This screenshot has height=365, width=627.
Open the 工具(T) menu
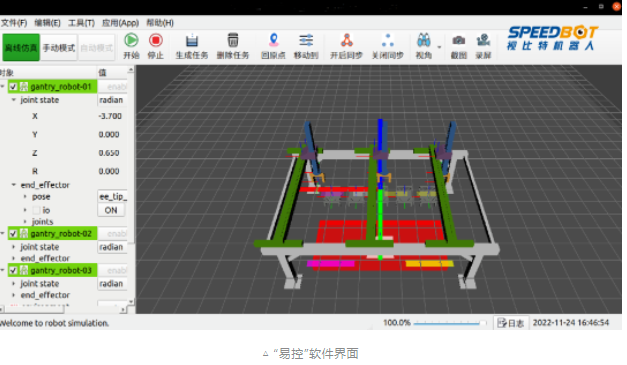click(81, 23)
